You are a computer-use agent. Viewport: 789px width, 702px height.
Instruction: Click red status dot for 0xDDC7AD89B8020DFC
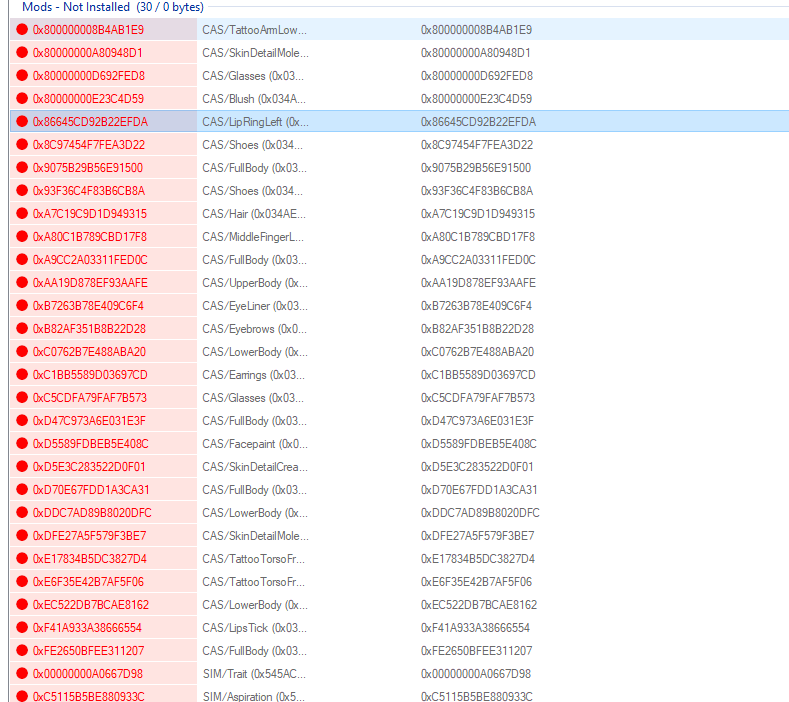point(22,512)
